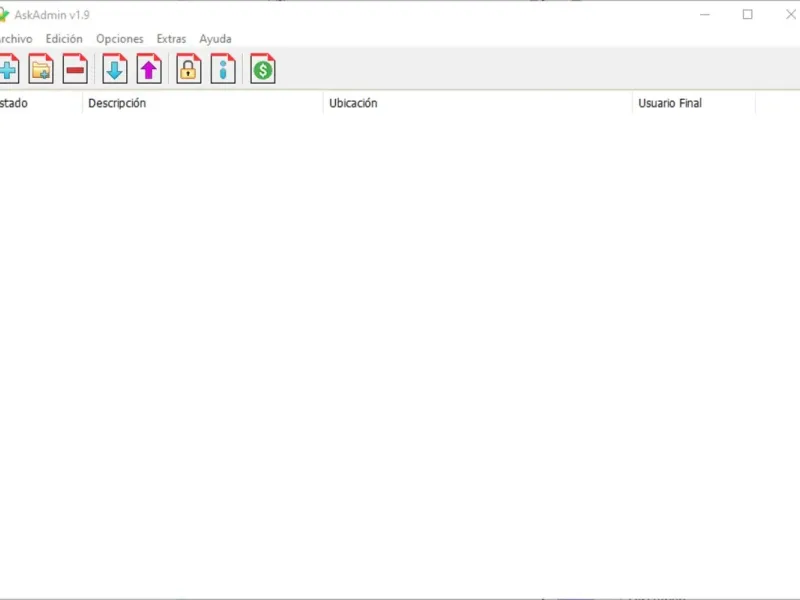Click the add folder toolbar icon
Image resolution: width=800 pixels, height=600 pixels.
tap(41, 69)
